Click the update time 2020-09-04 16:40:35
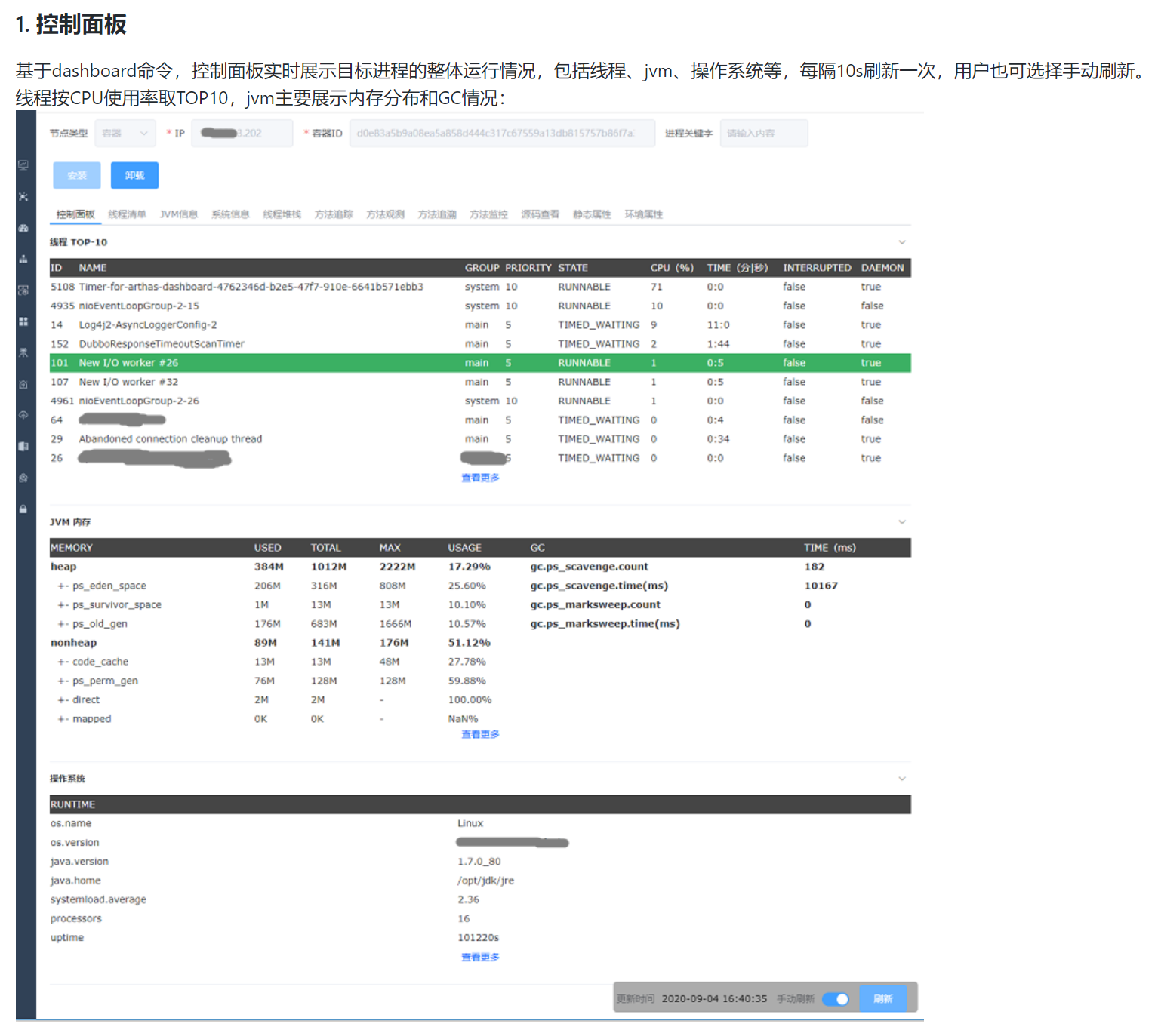Screen dimensions: 1158x1036 click(714, 999)
